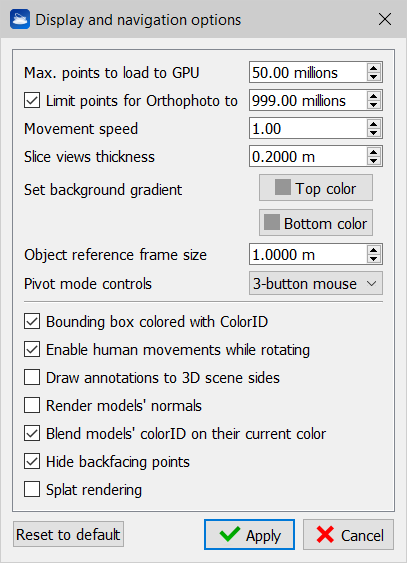
Task: Enable Draw annotations to 3D scene sides
Action: (32, 377)
